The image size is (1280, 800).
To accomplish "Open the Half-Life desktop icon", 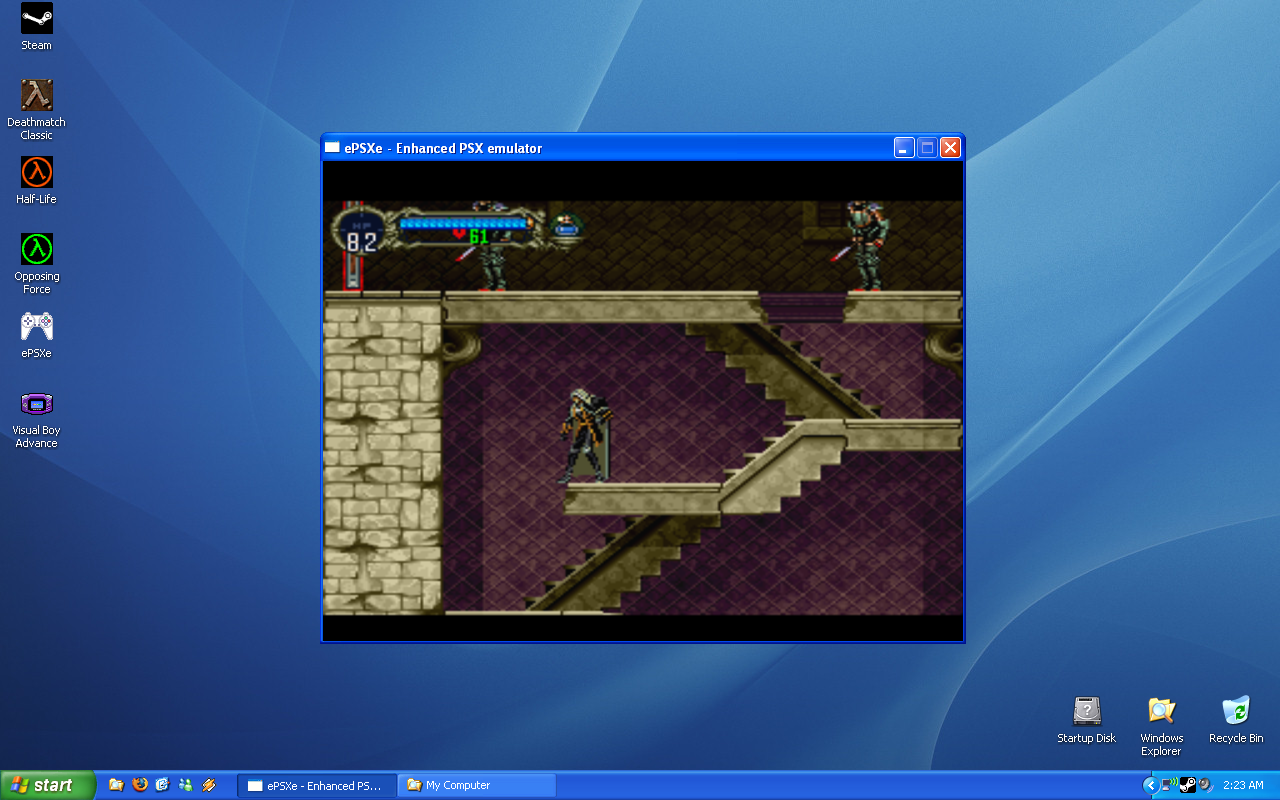I will (36, 172).
